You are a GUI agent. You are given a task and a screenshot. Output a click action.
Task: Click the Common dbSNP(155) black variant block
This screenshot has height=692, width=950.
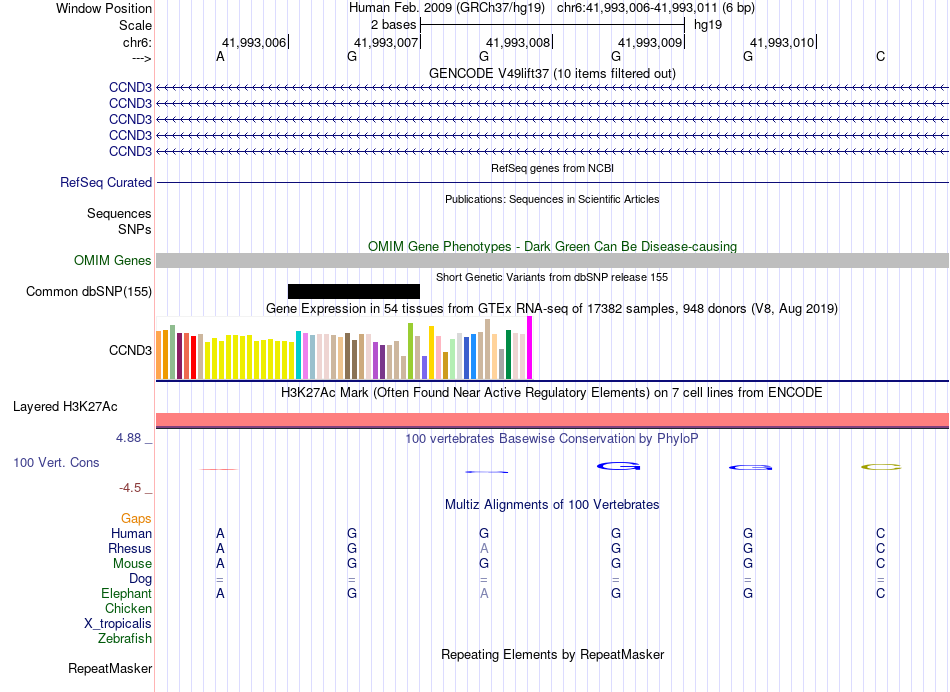(x=354, y=291)
